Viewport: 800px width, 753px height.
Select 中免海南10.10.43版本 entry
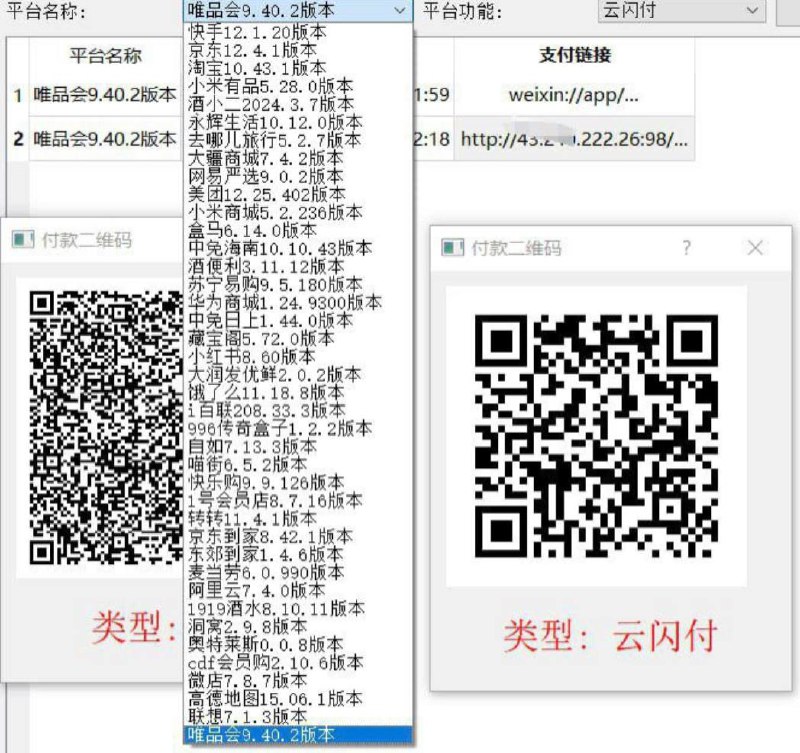(x=297, y=248)
